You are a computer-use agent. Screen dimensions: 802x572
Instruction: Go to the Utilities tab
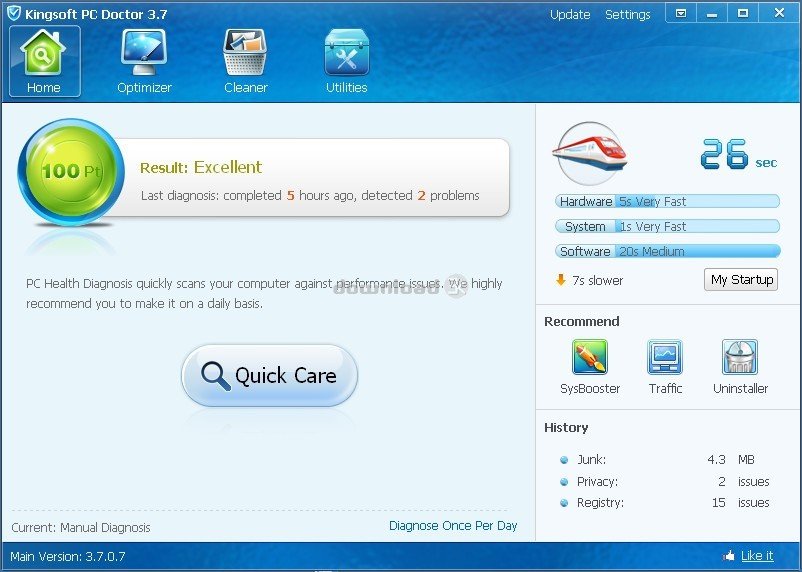[346, 61]
